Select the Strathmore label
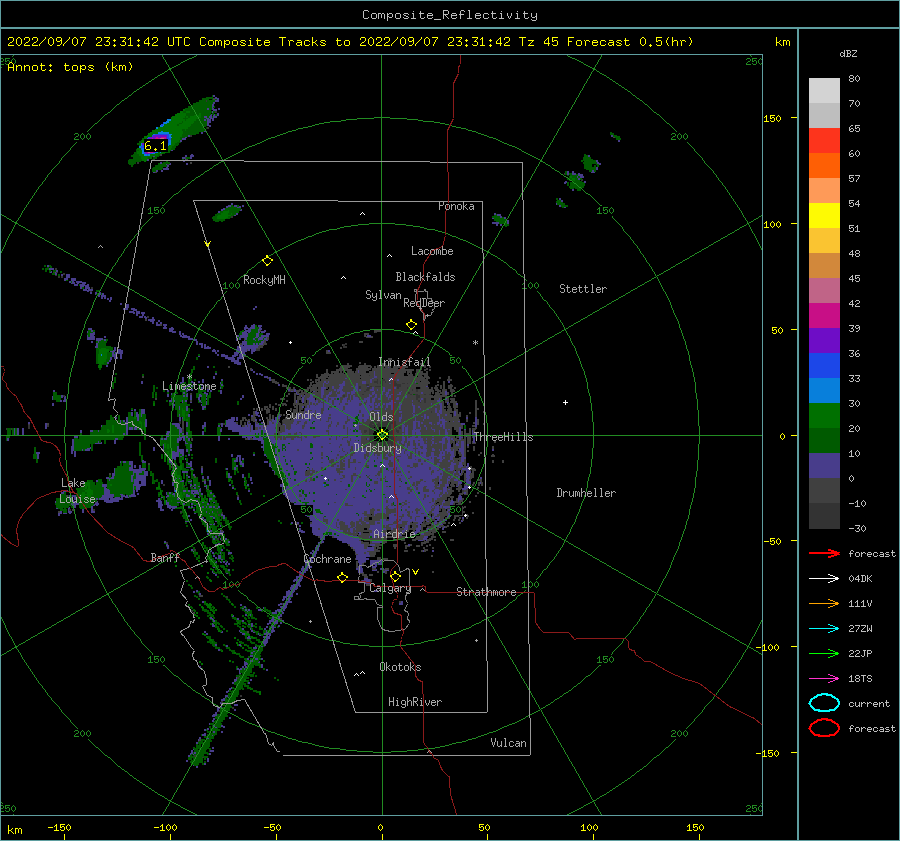 486,592
